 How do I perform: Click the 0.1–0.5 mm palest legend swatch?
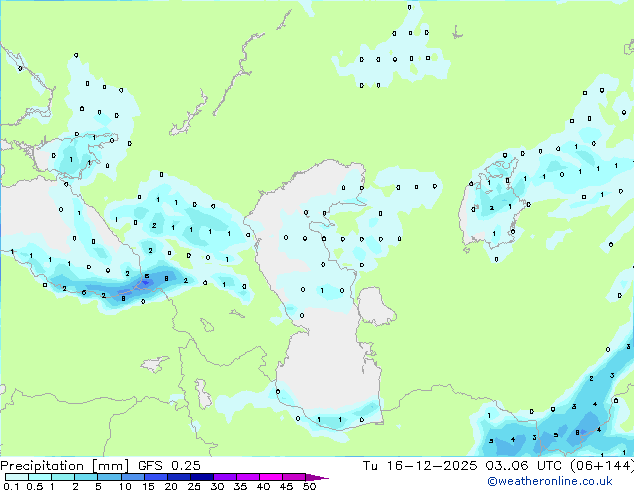pyautogui.click(x=17, y=477)
